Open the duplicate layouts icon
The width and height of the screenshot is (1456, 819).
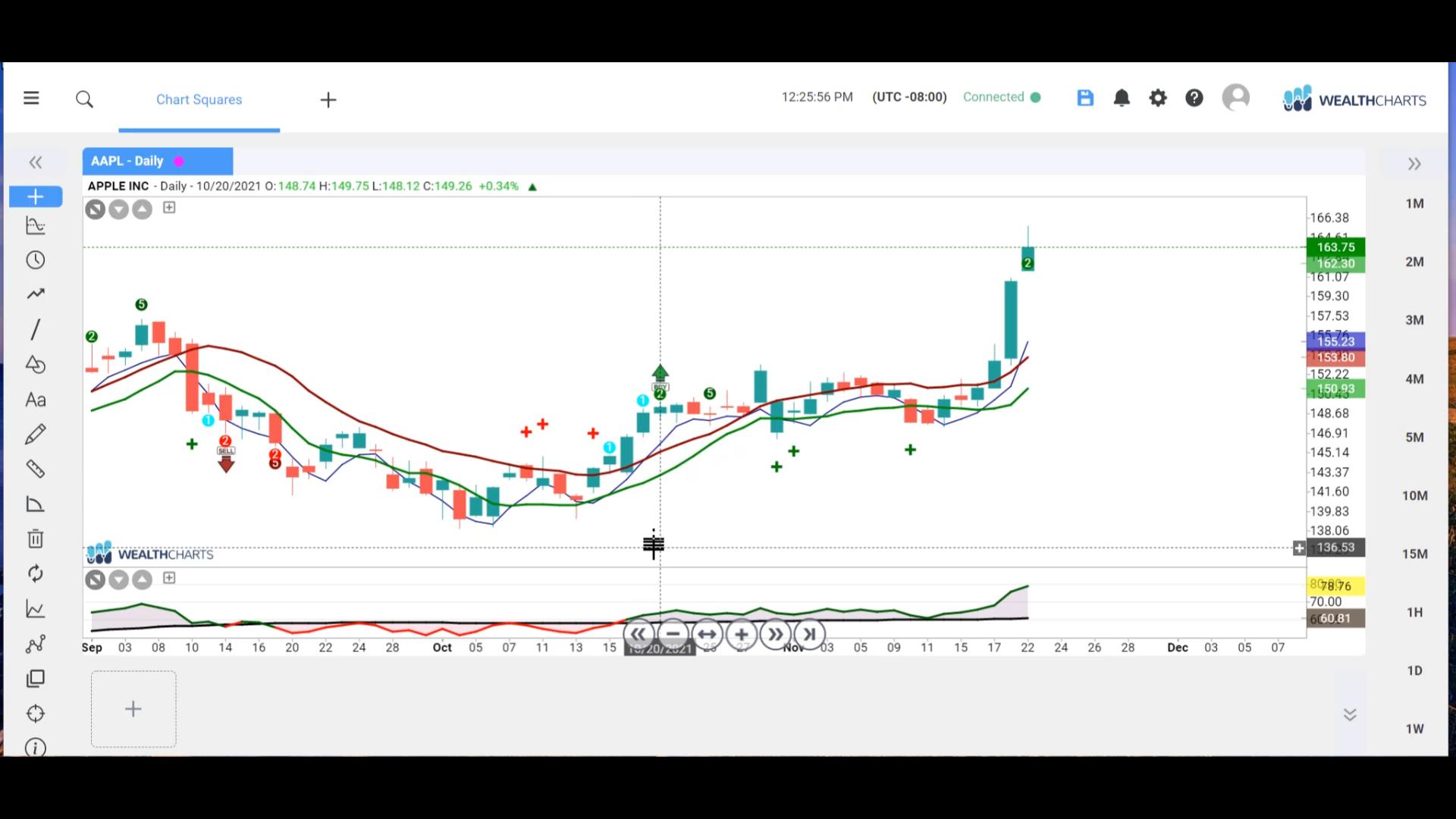tap(36, 679)
